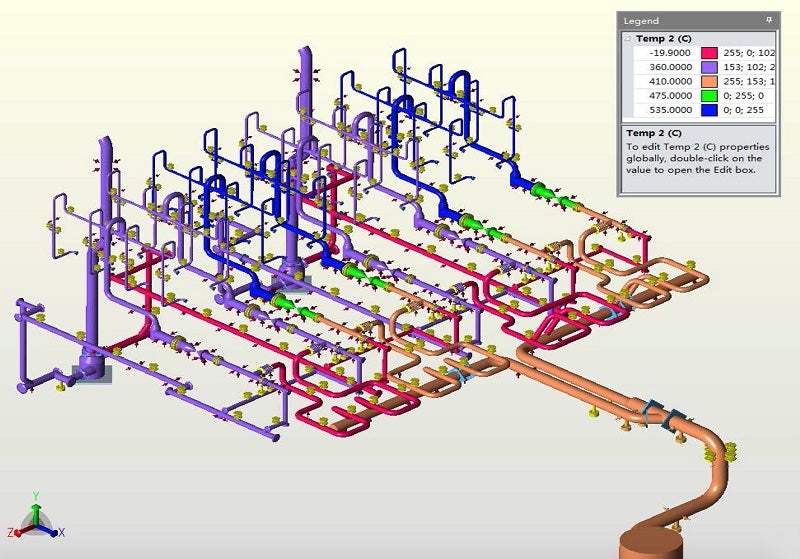Click the 360.0000 temperature value cell
The height and width of the screenshot is (559, 800).
[x=669, y=67]
